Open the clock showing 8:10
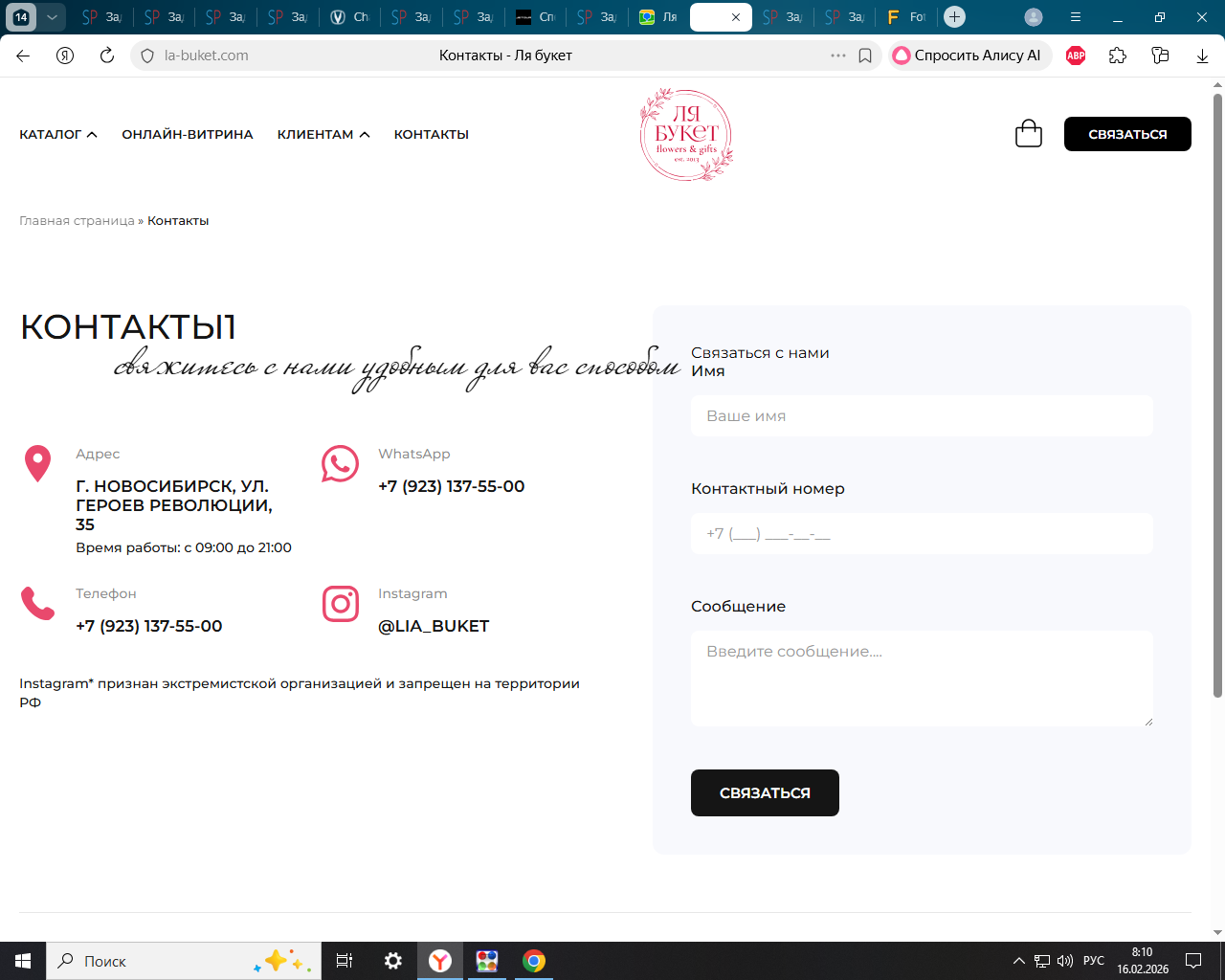This screenshot has height=980, width=1225. tap(1143, 961)
